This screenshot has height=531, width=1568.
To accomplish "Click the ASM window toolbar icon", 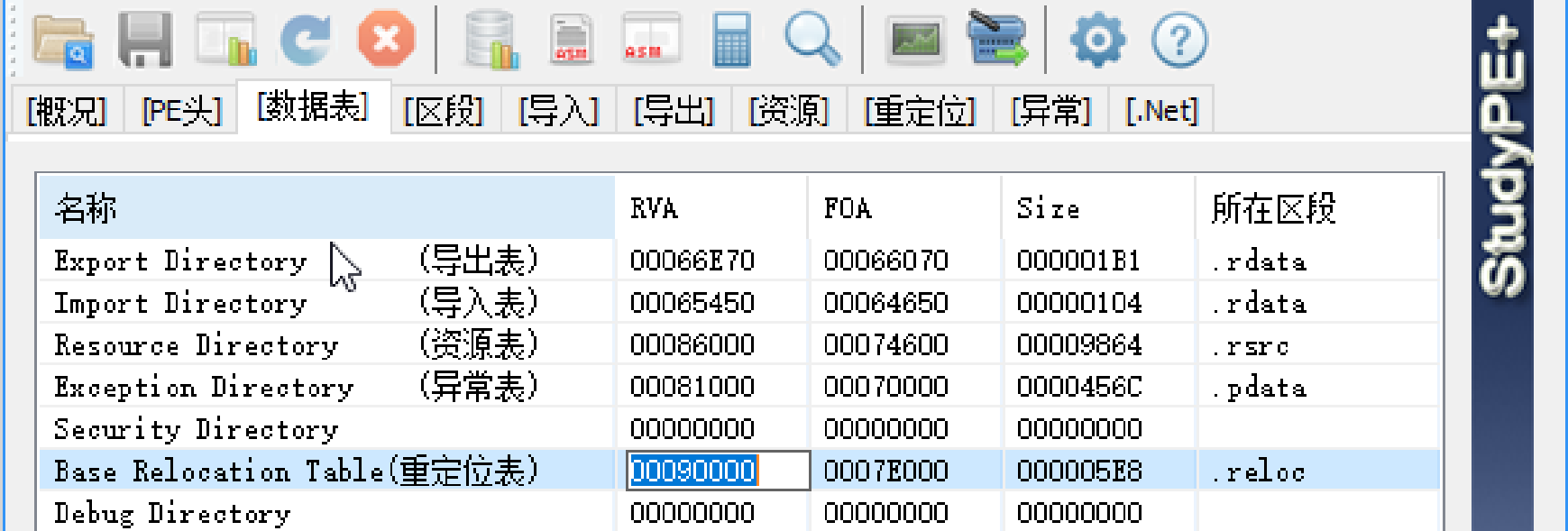I will (x=651, y=39).
